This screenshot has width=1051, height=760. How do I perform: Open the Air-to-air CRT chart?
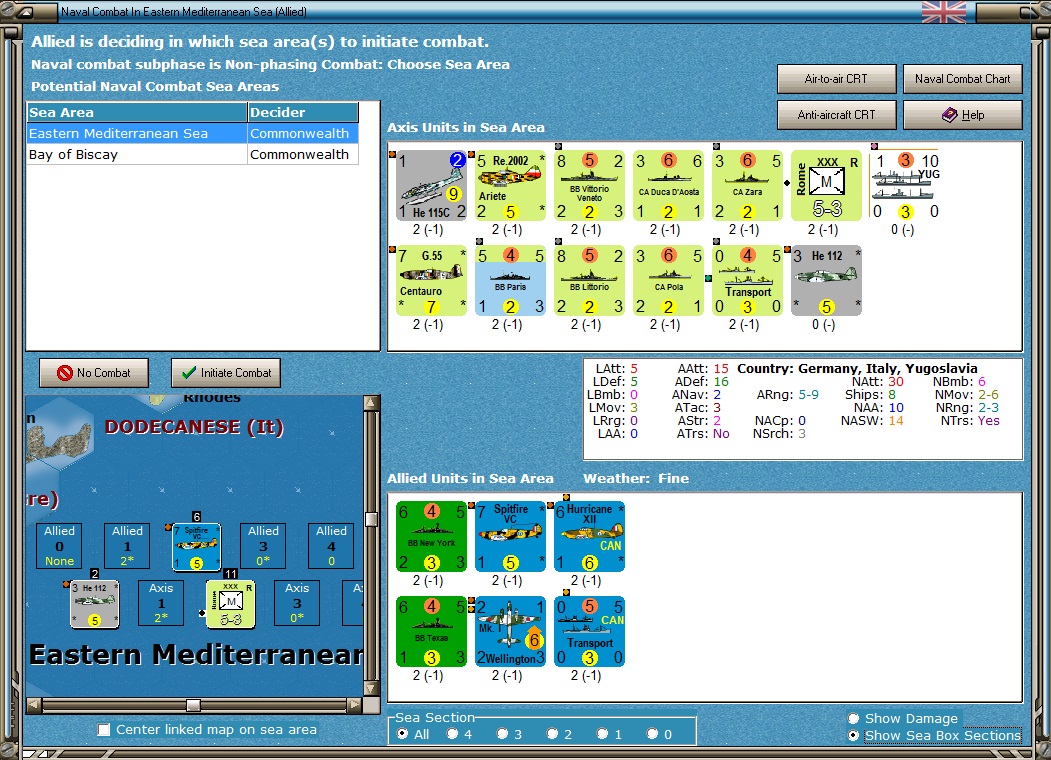pos(837,79)
